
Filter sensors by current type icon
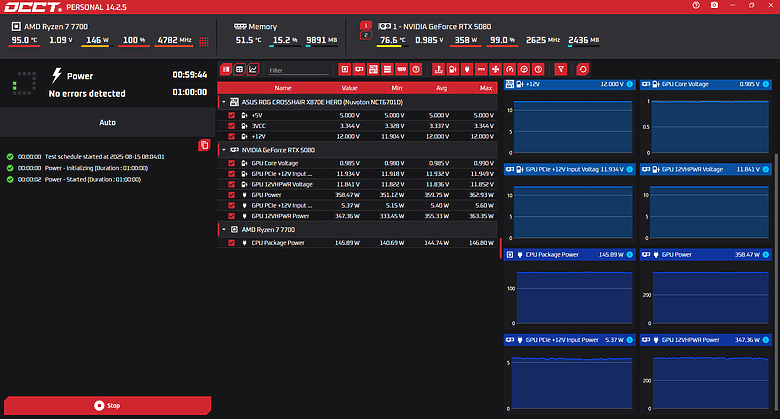pos(481,70)
